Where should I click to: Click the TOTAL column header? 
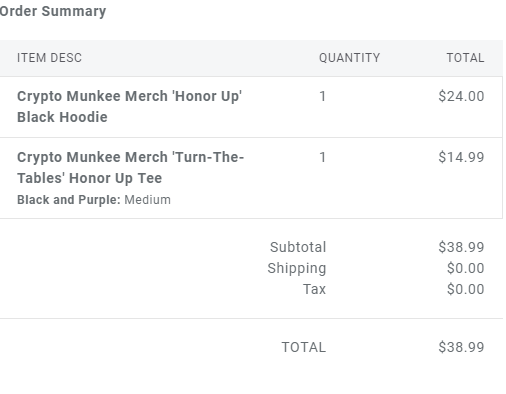pyautogui.click(x=465, y=58)
